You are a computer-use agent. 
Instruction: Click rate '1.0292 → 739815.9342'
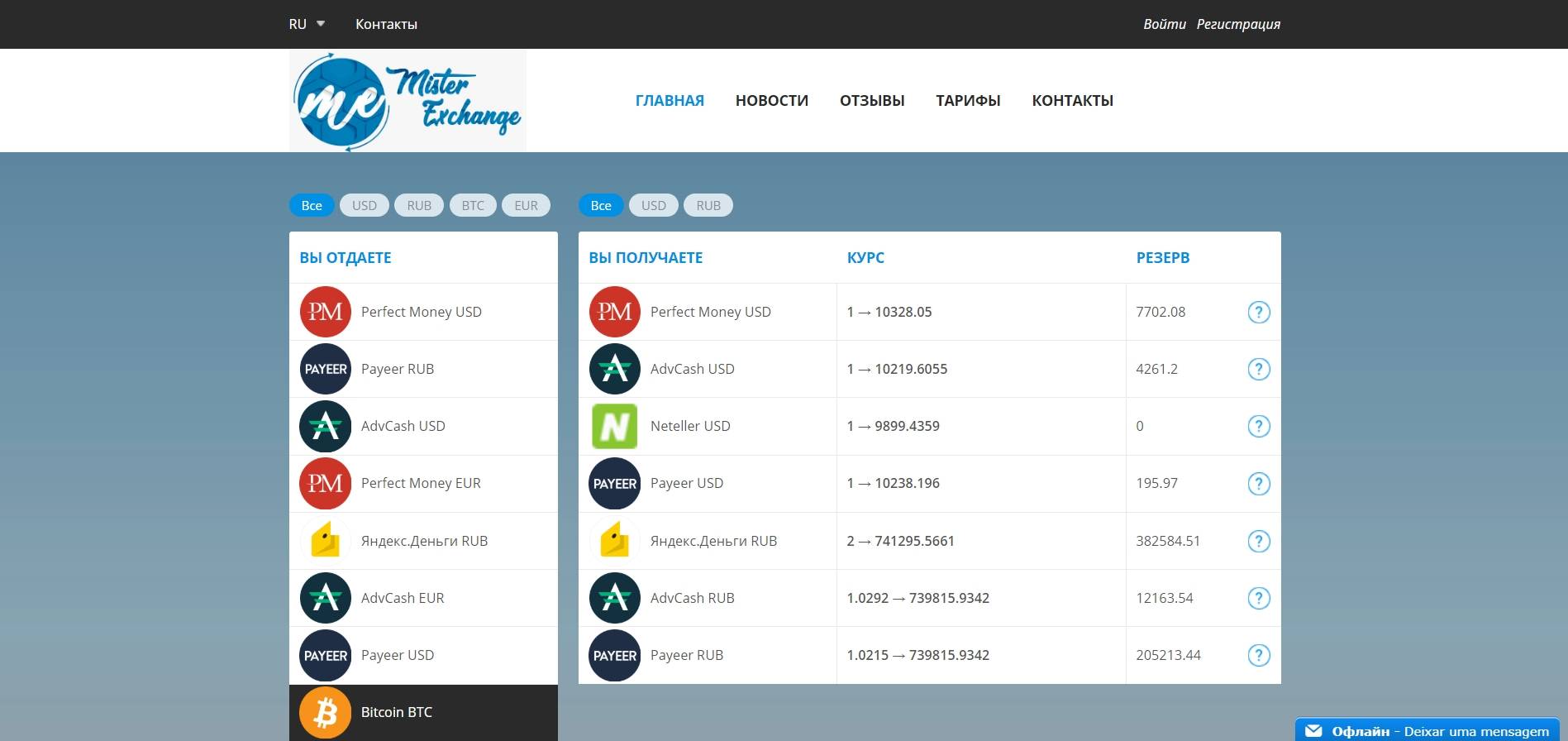918,598
